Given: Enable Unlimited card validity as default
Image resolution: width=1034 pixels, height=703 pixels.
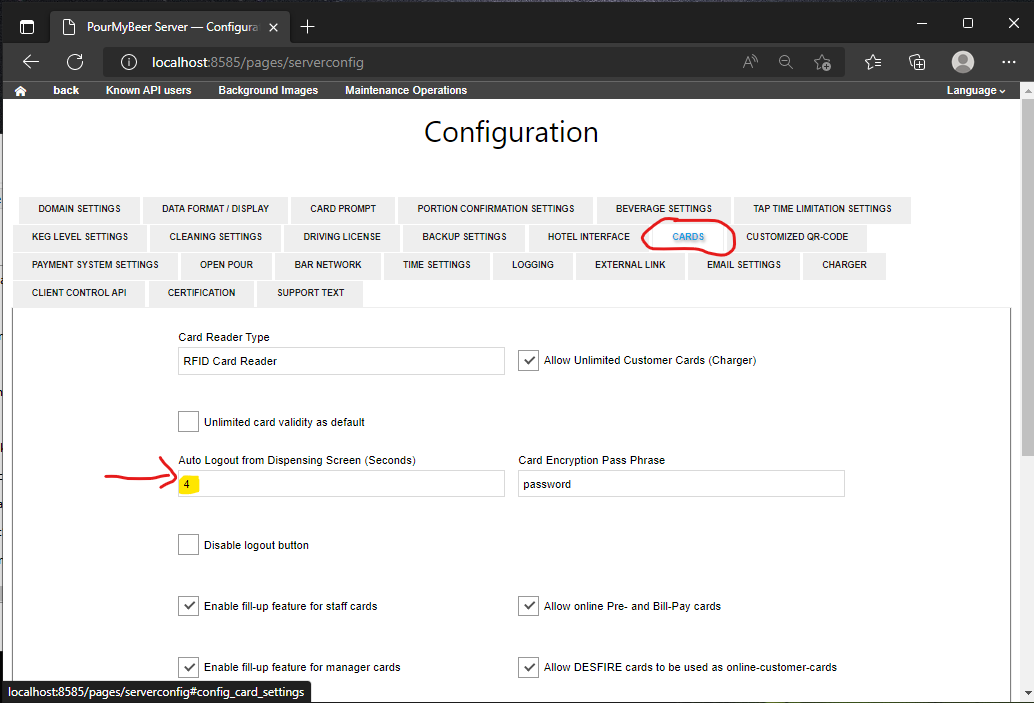Looking at the screenshot, I should tap(189, 421).
